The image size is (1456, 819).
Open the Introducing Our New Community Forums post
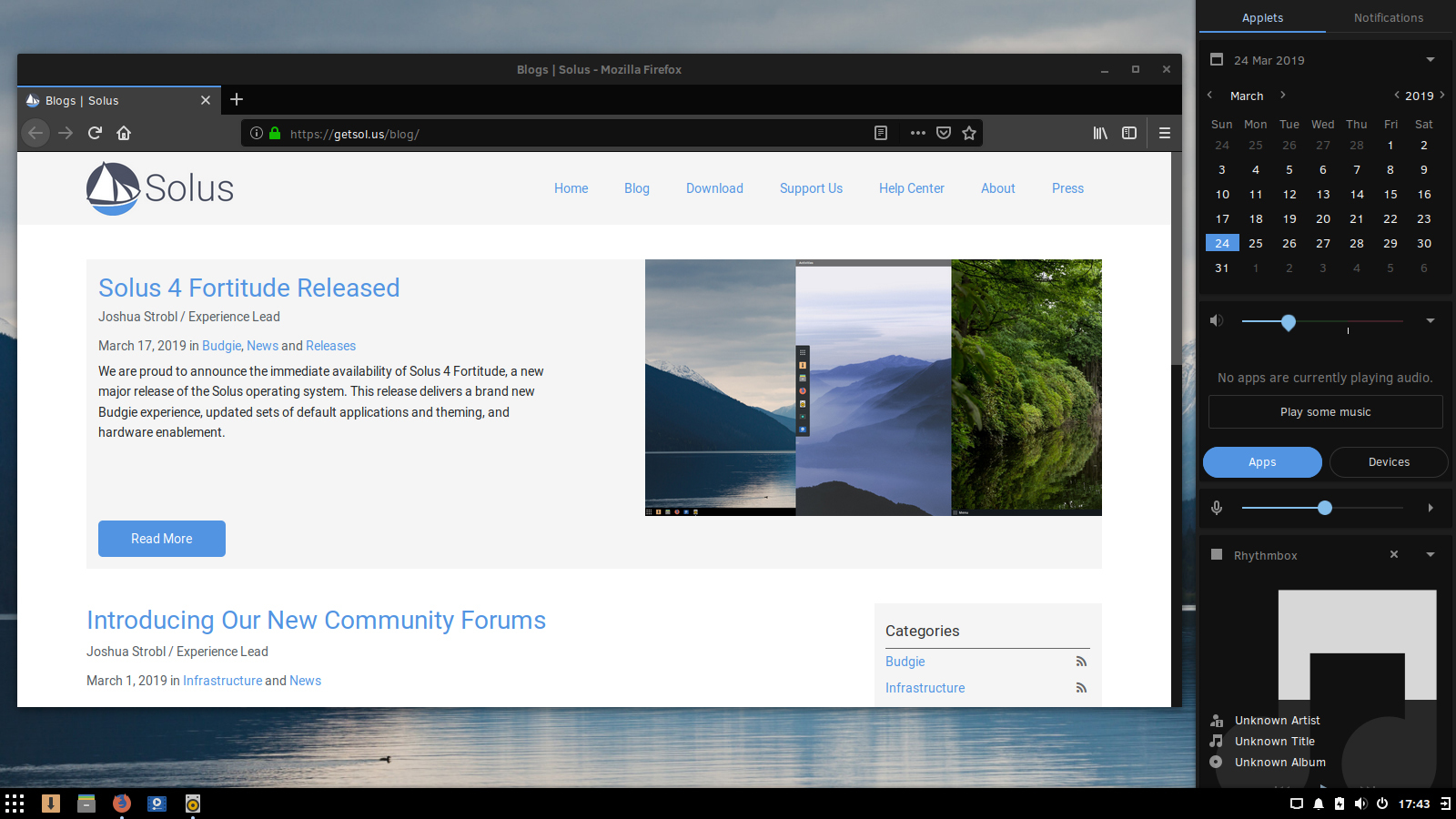316,620
